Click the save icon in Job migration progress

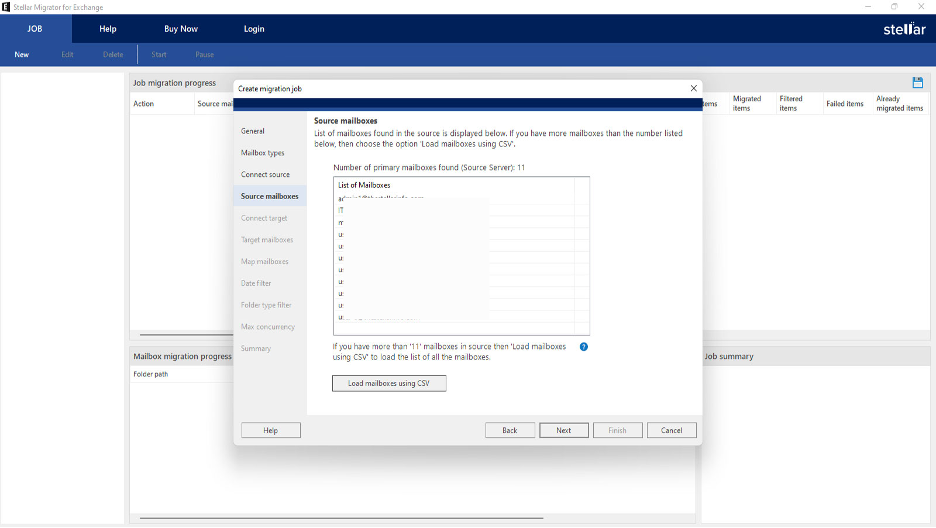pos(917,82)
